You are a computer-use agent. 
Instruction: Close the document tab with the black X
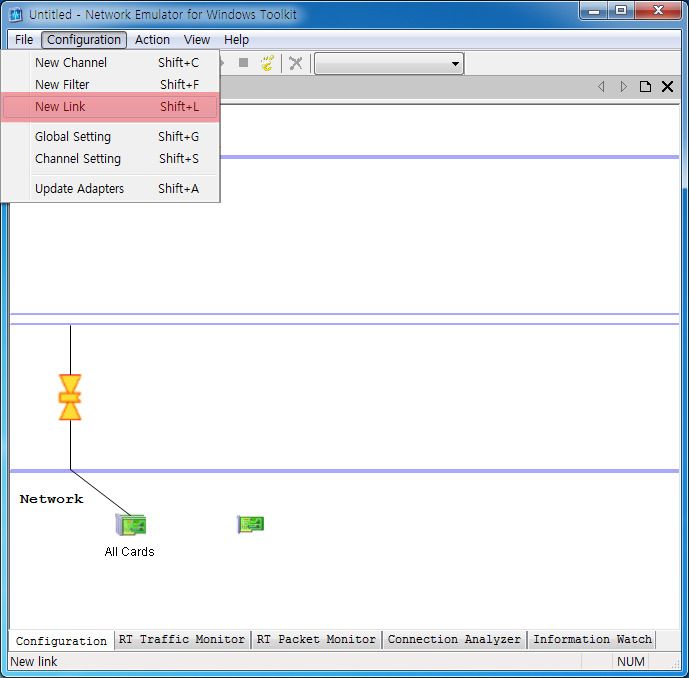667,87
